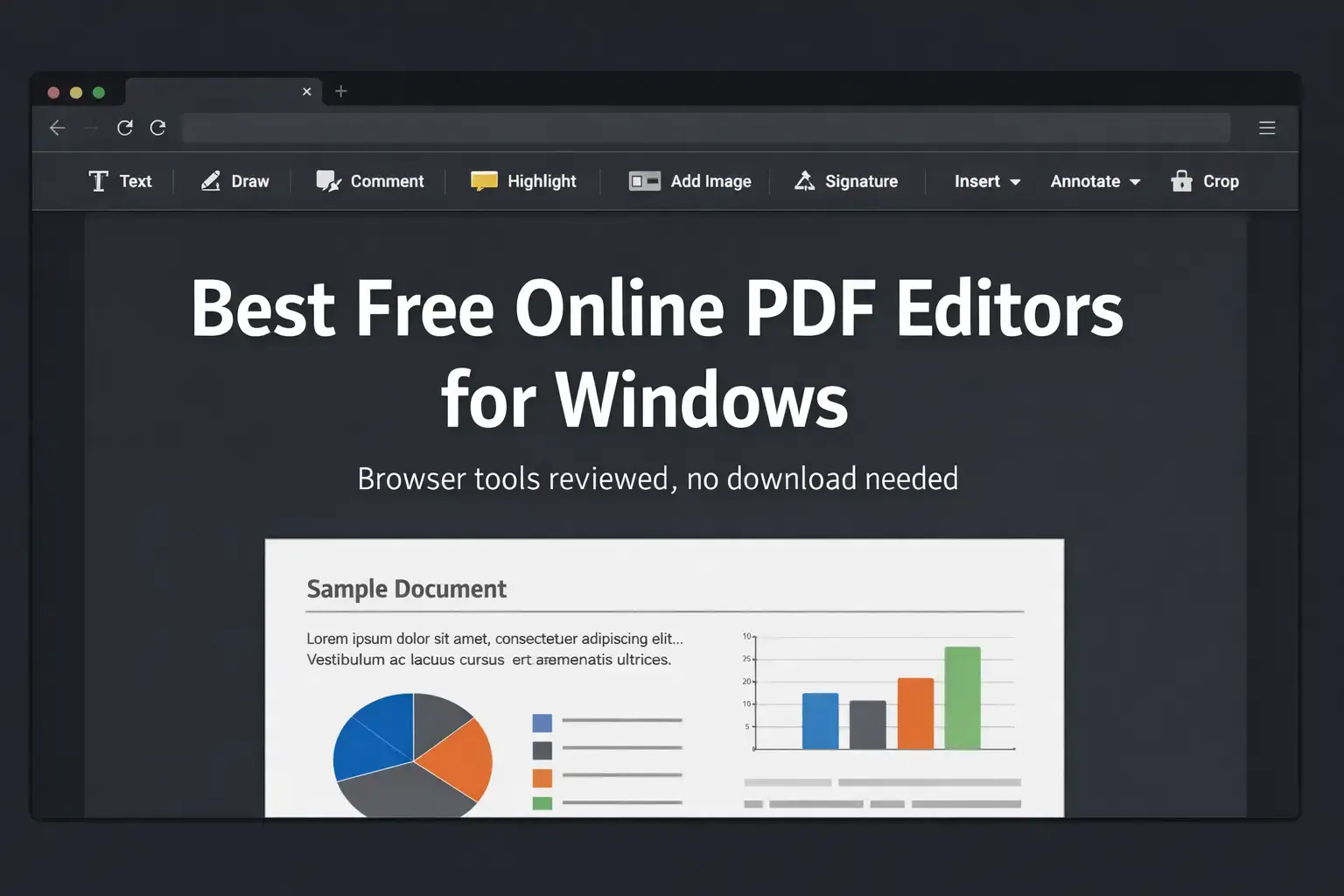Image resolution: width=1344 pixels, height=896 pixels.
Task: Select the Text tool
Action: [x=121, y=181]
